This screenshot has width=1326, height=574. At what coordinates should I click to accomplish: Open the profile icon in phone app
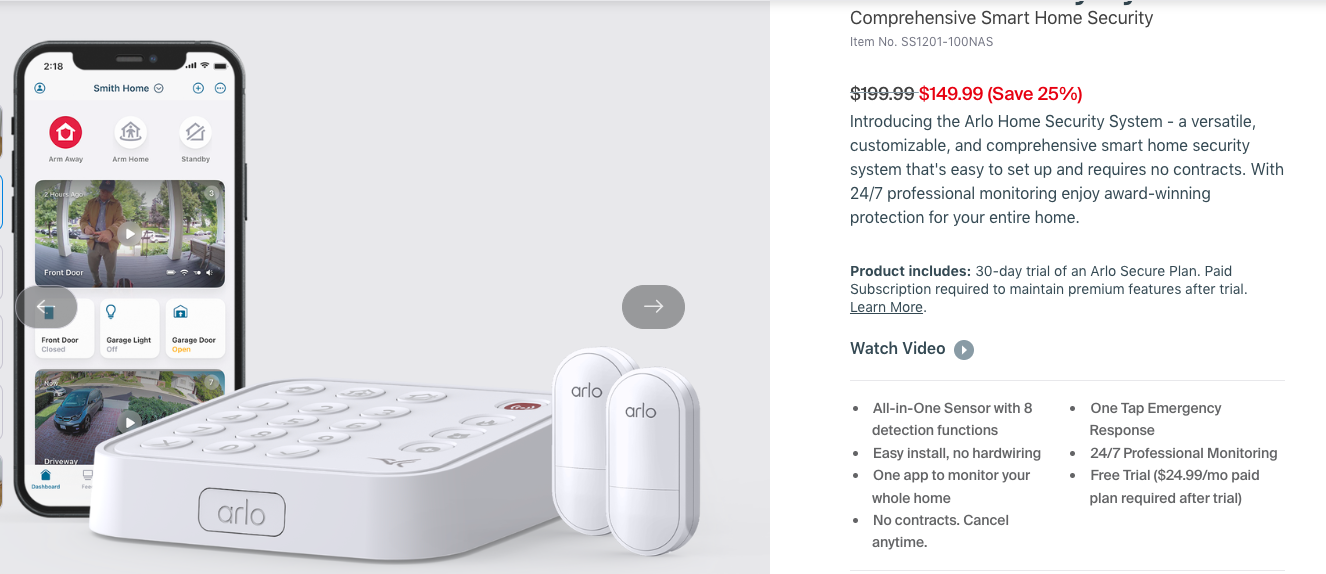coord(40,88)
